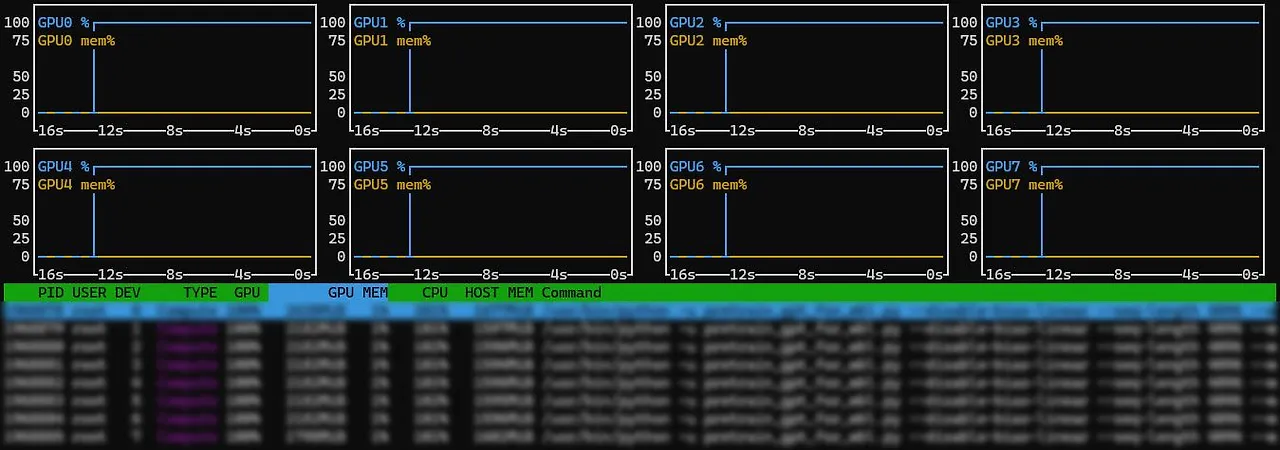
Task: Click the 'GPU0 mem%' legend label
Action: click(76, 41)
